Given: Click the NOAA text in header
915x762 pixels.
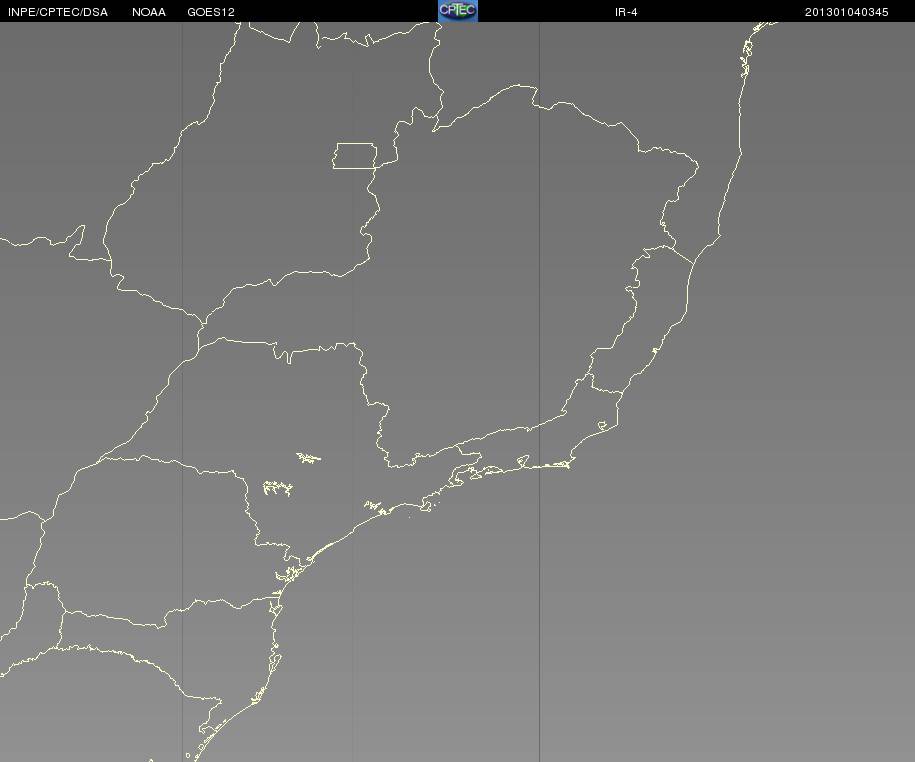Looking at the screenshot, I should (149, 12).
